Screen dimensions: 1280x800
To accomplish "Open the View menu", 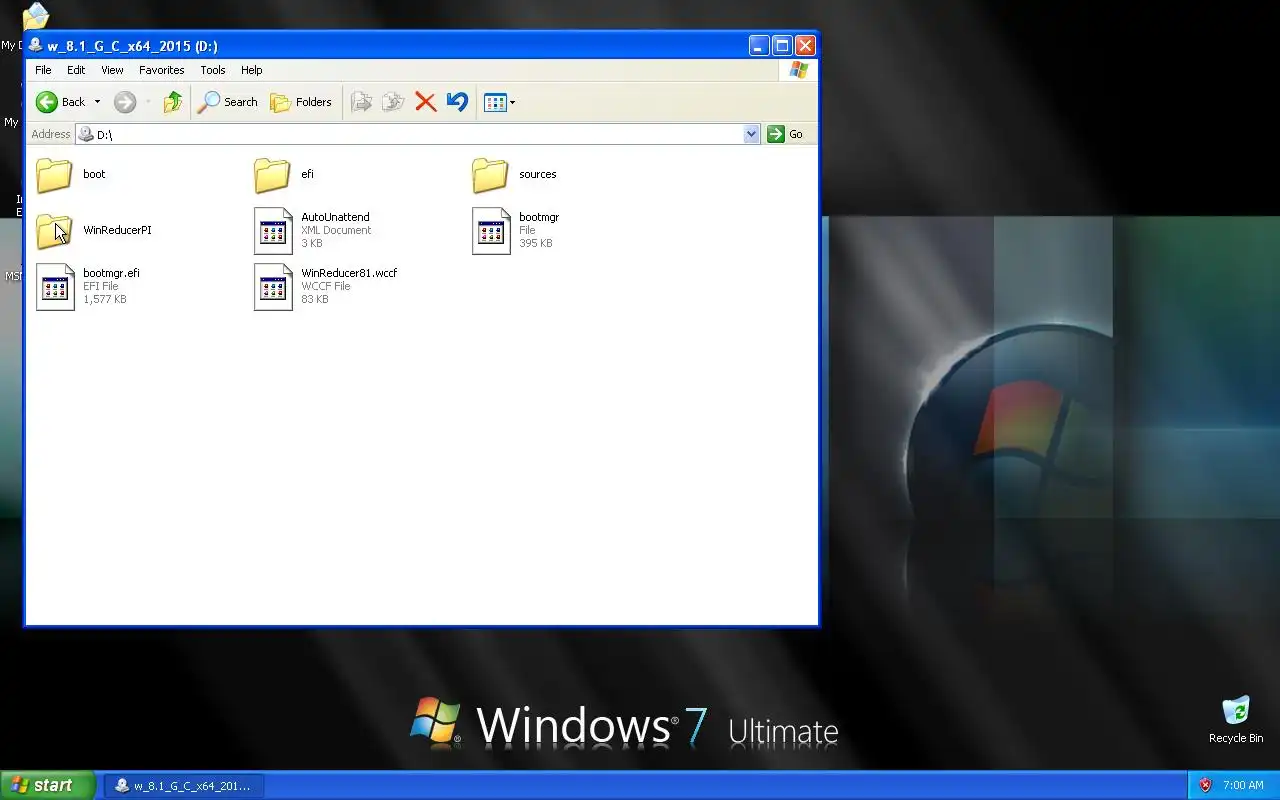I will (x=112, y=70).
